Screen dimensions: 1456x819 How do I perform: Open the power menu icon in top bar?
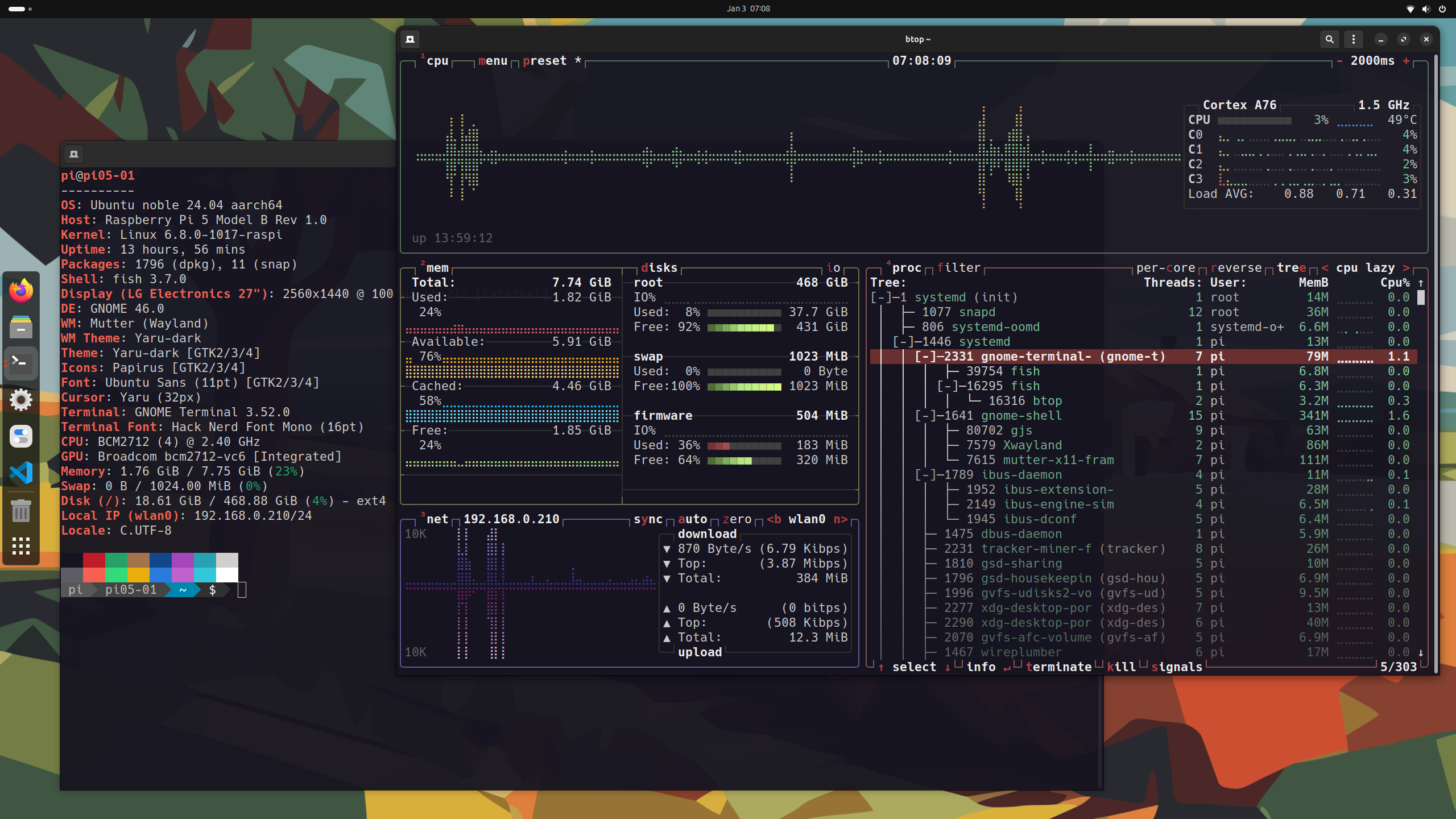coord(1442,9)
